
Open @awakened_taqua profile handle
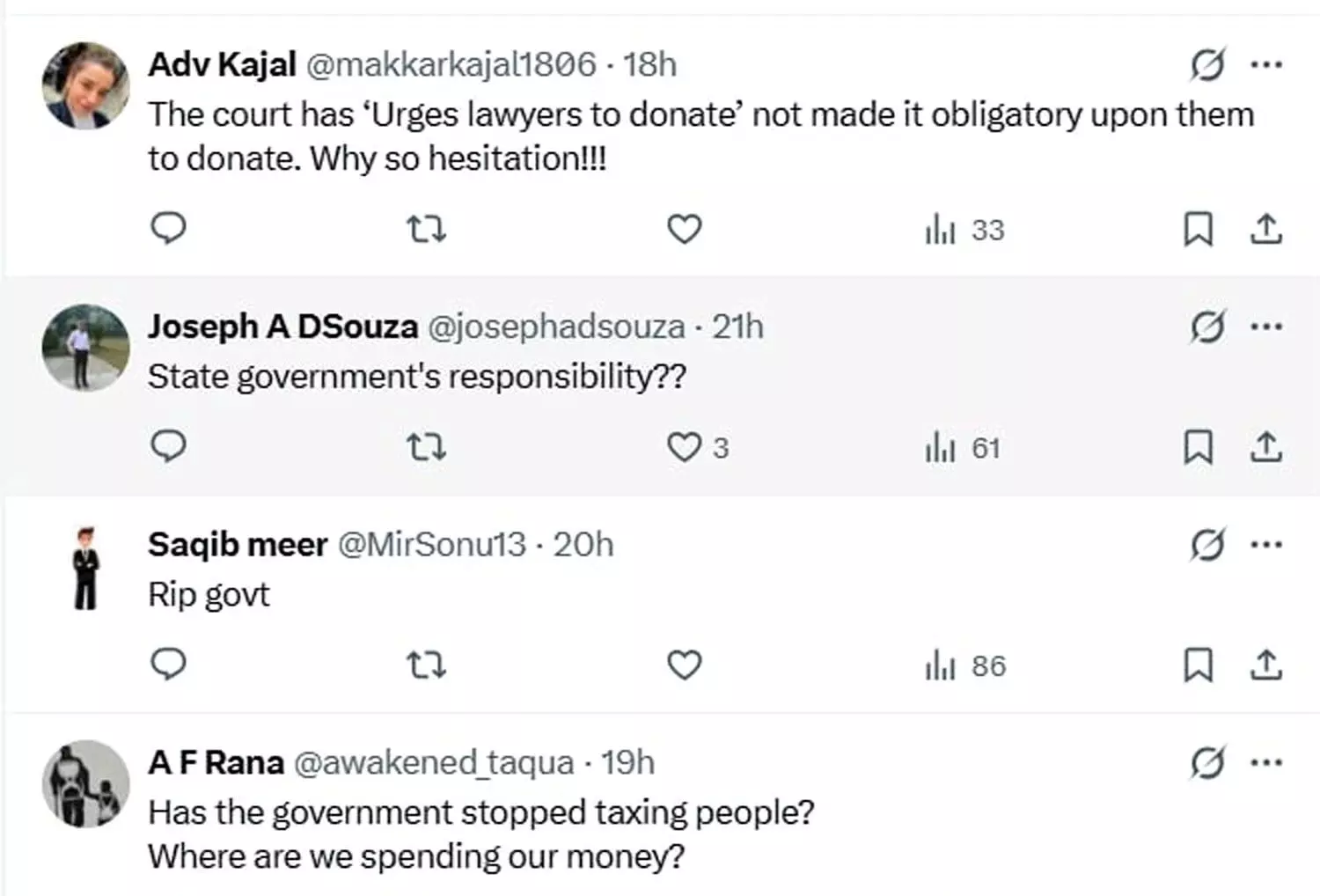(433, 762)
